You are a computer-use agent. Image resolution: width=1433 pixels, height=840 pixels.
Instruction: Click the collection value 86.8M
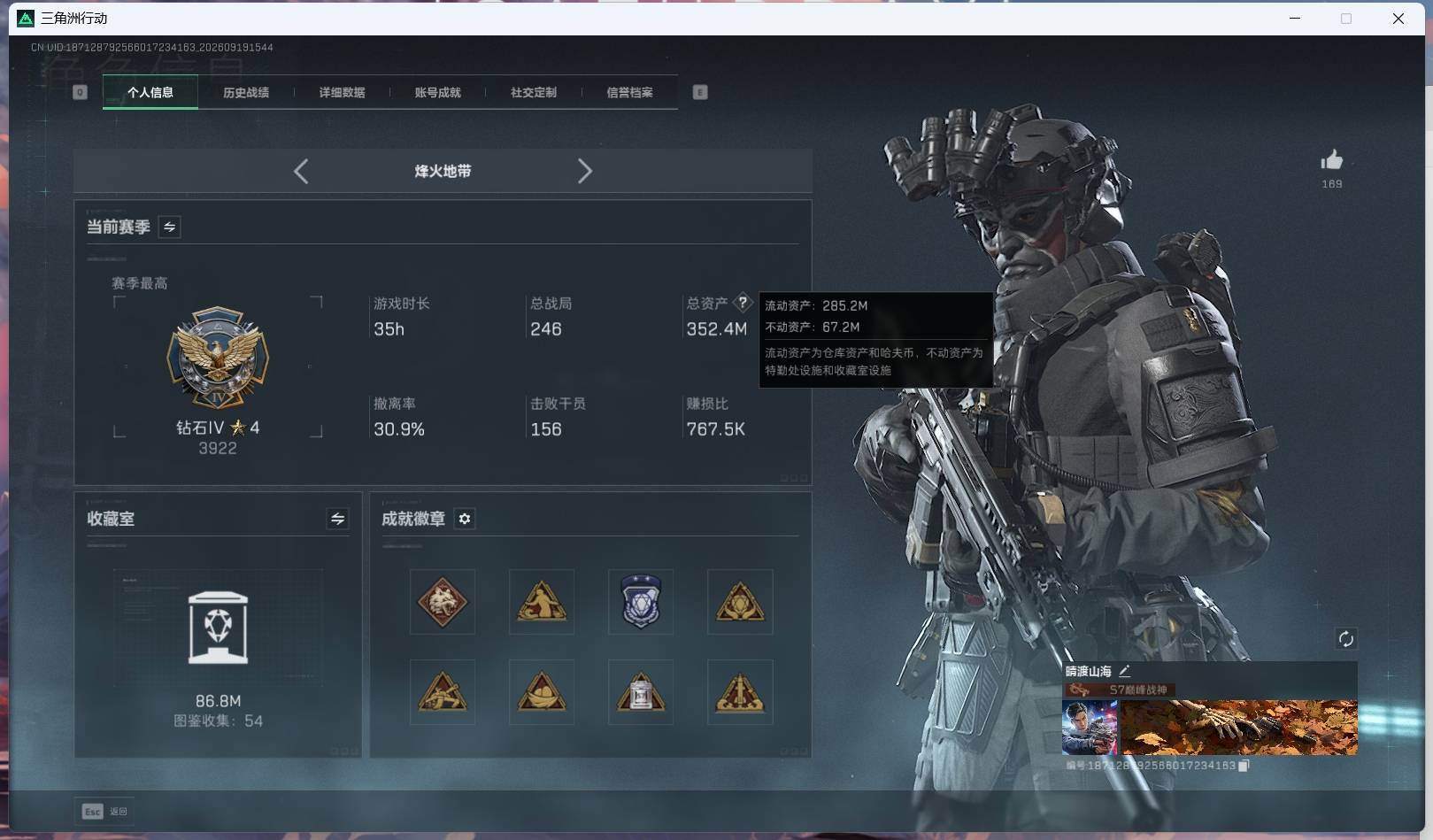point(218,701)
